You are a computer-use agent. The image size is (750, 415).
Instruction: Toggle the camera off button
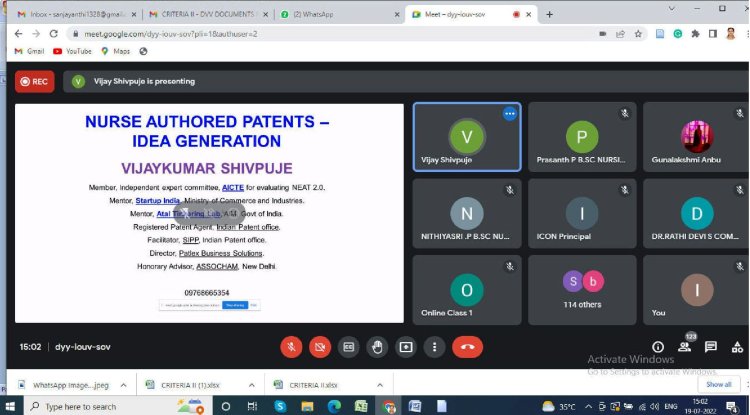pos(320,347)
